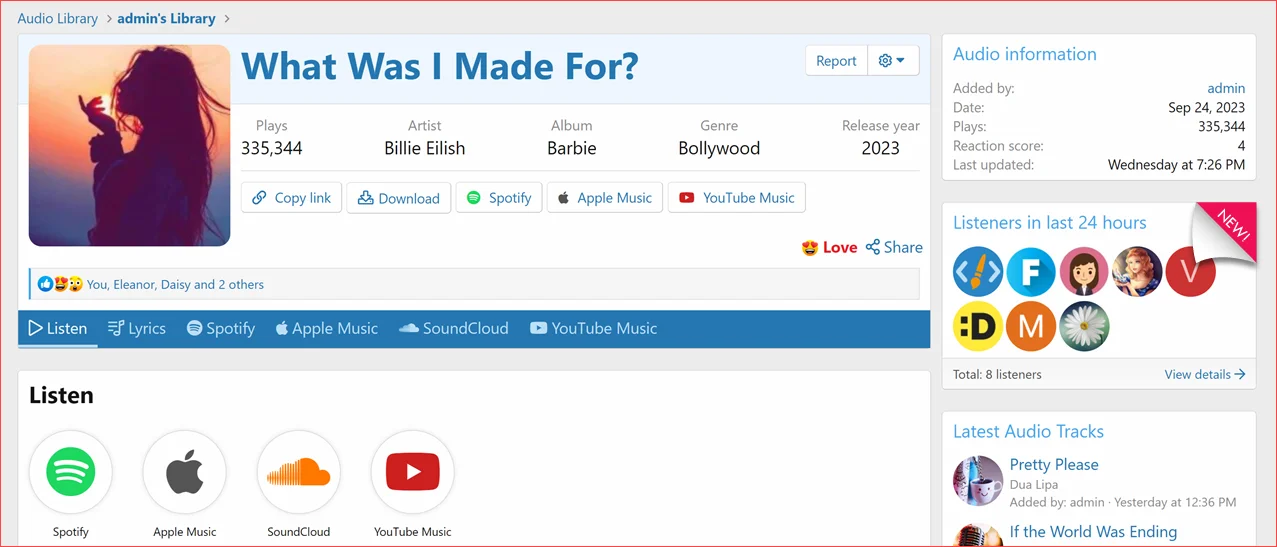The image size is (1277, 547).
Task: Open the letter F listener avatar
Action: pos(1031,272)
